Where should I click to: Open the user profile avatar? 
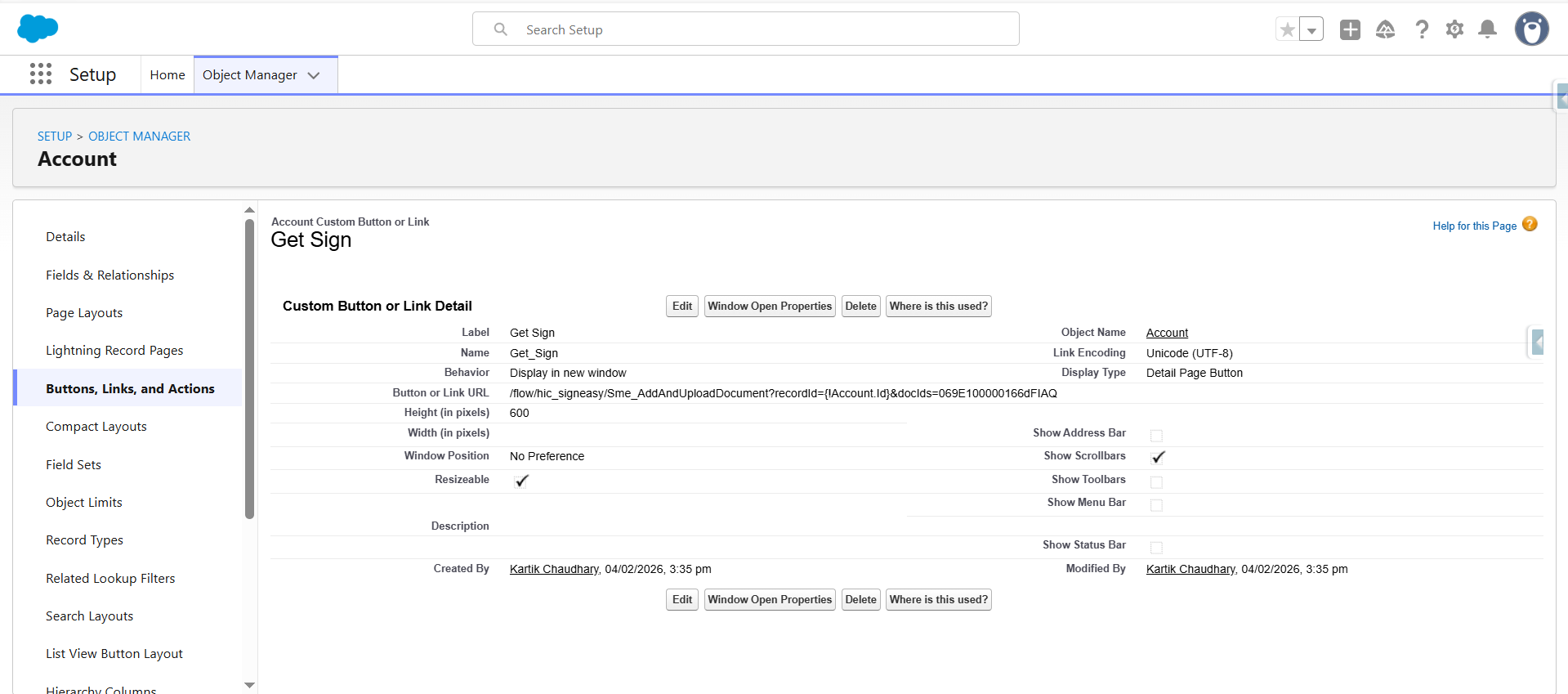click(1531, 29)
